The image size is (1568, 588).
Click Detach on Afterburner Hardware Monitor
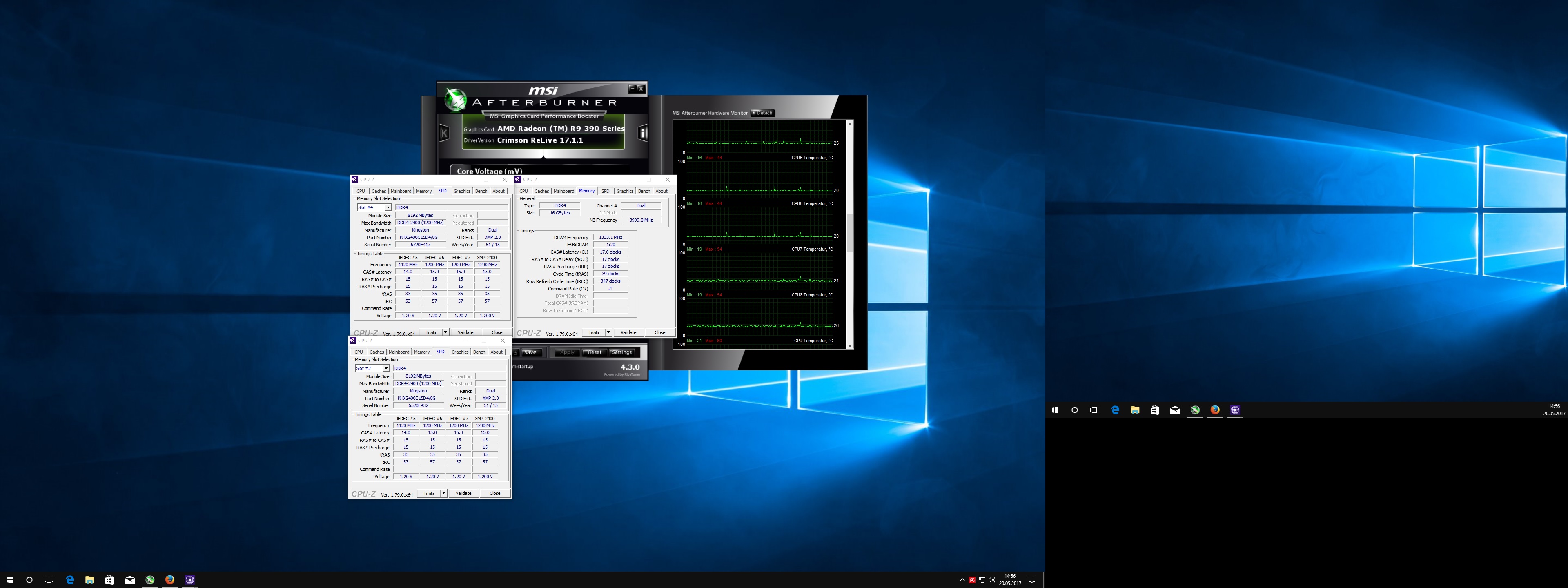[763, 113]
